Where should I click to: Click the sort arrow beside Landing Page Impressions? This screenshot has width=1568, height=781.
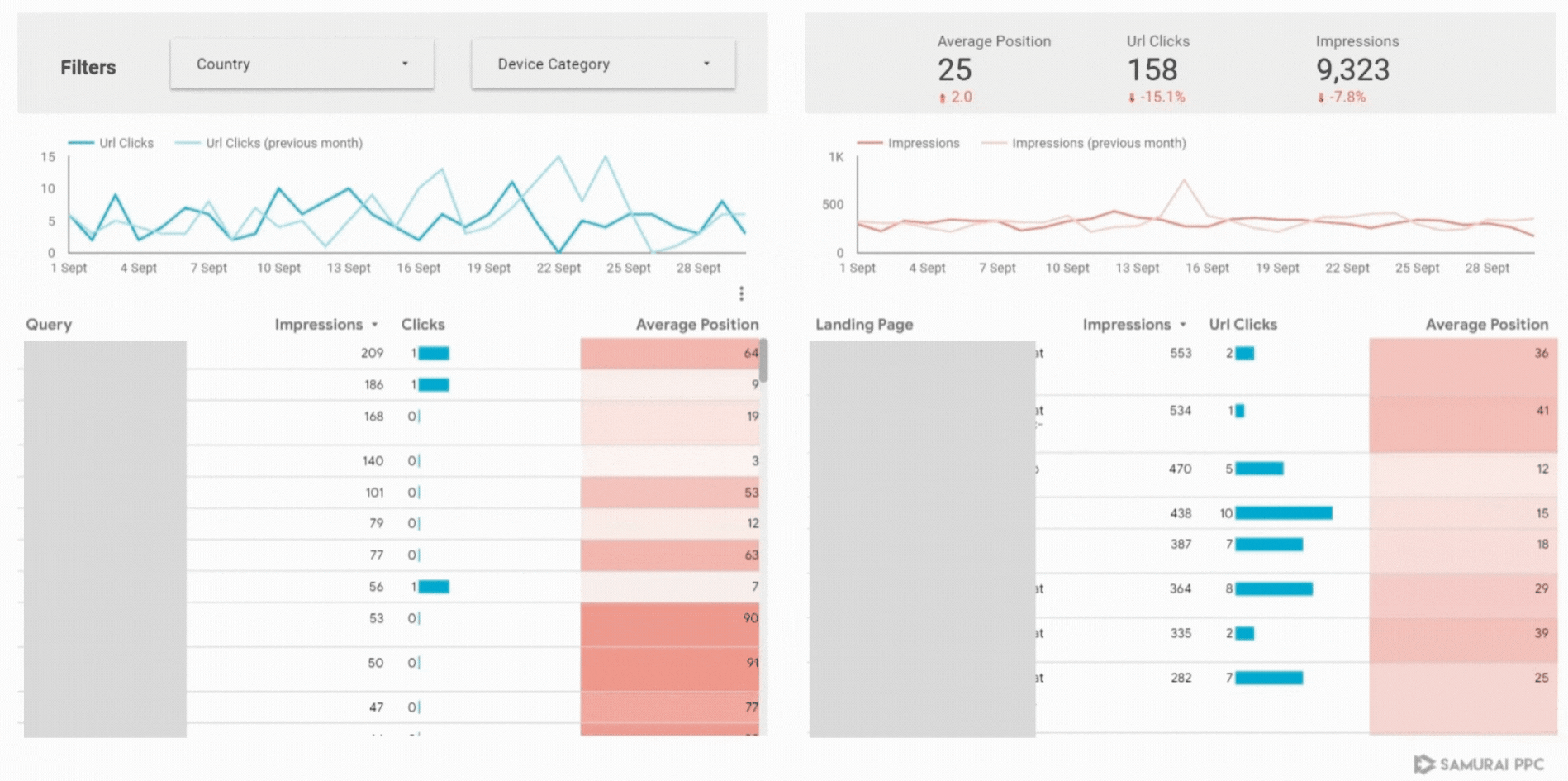click(1183, 325)
